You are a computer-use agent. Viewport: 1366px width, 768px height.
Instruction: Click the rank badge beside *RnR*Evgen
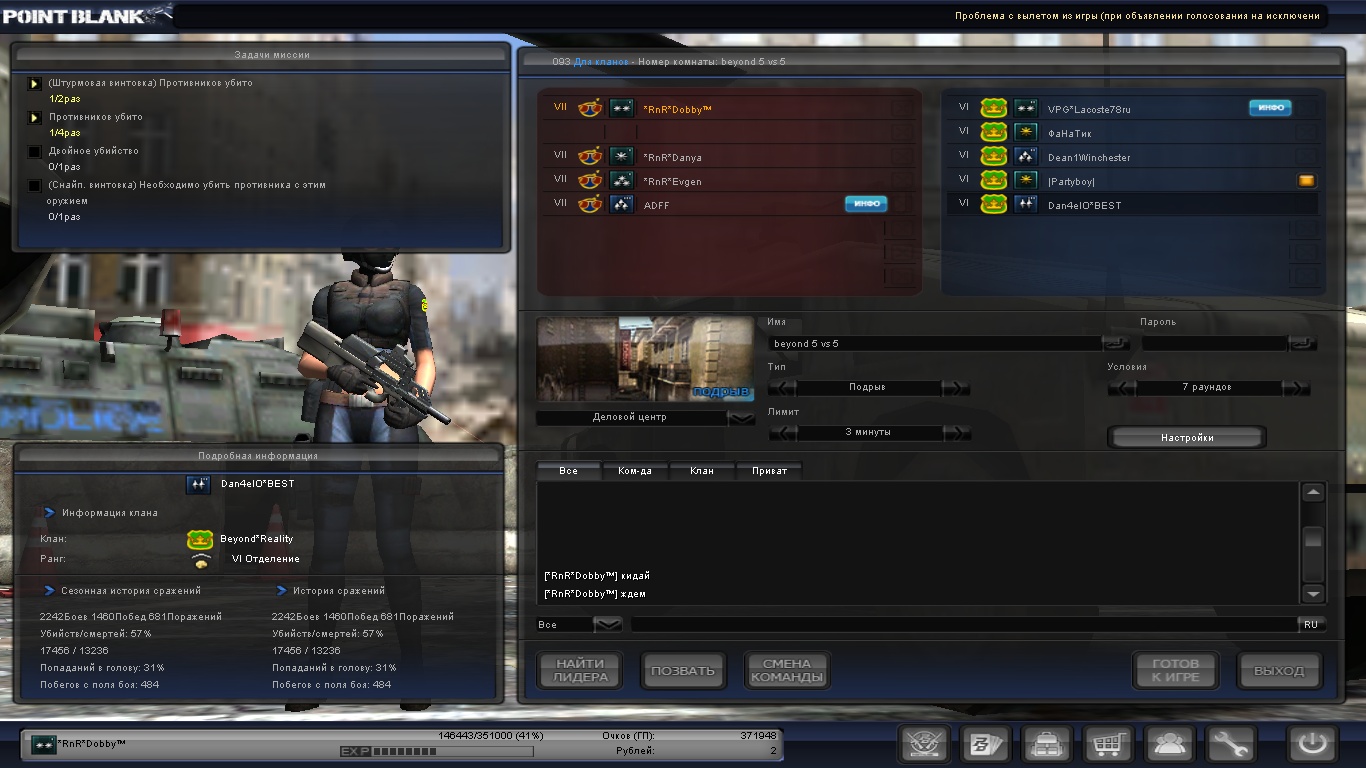pos(622,180)
